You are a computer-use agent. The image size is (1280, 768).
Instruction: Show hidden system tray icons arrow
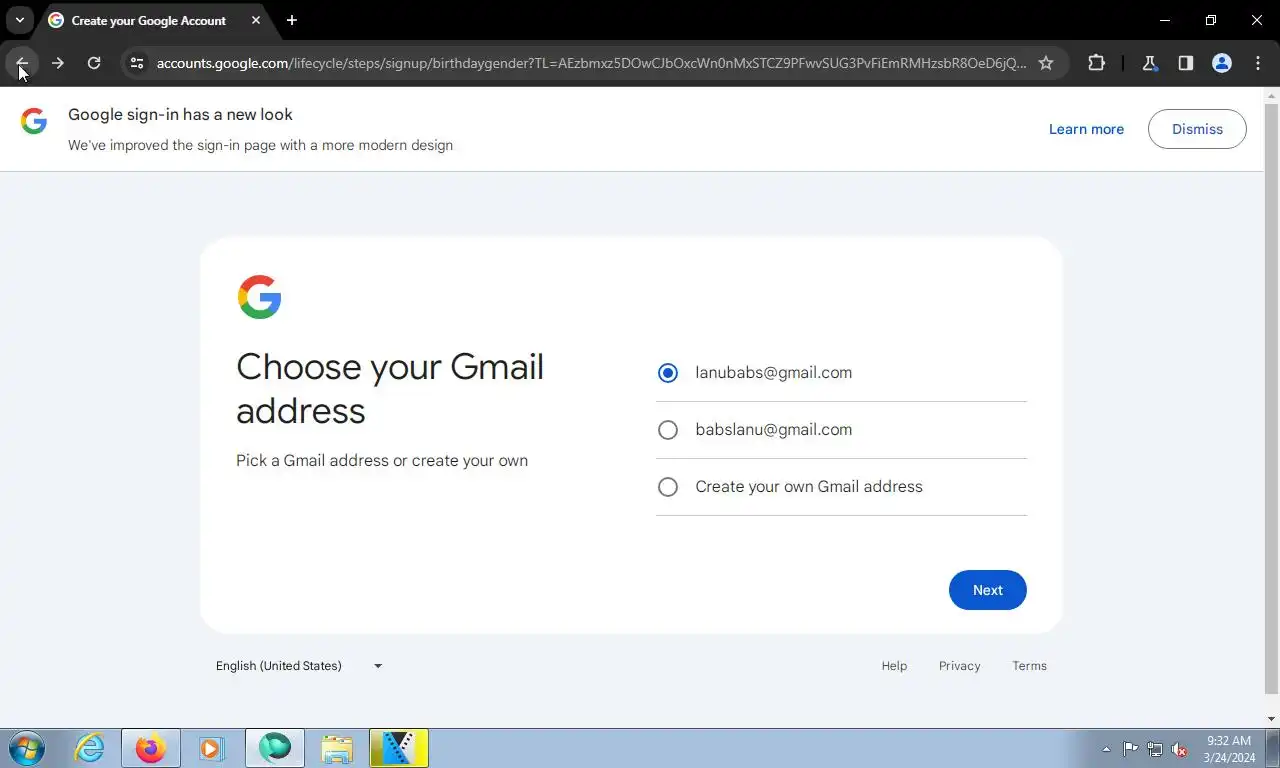pos(1106,749)
